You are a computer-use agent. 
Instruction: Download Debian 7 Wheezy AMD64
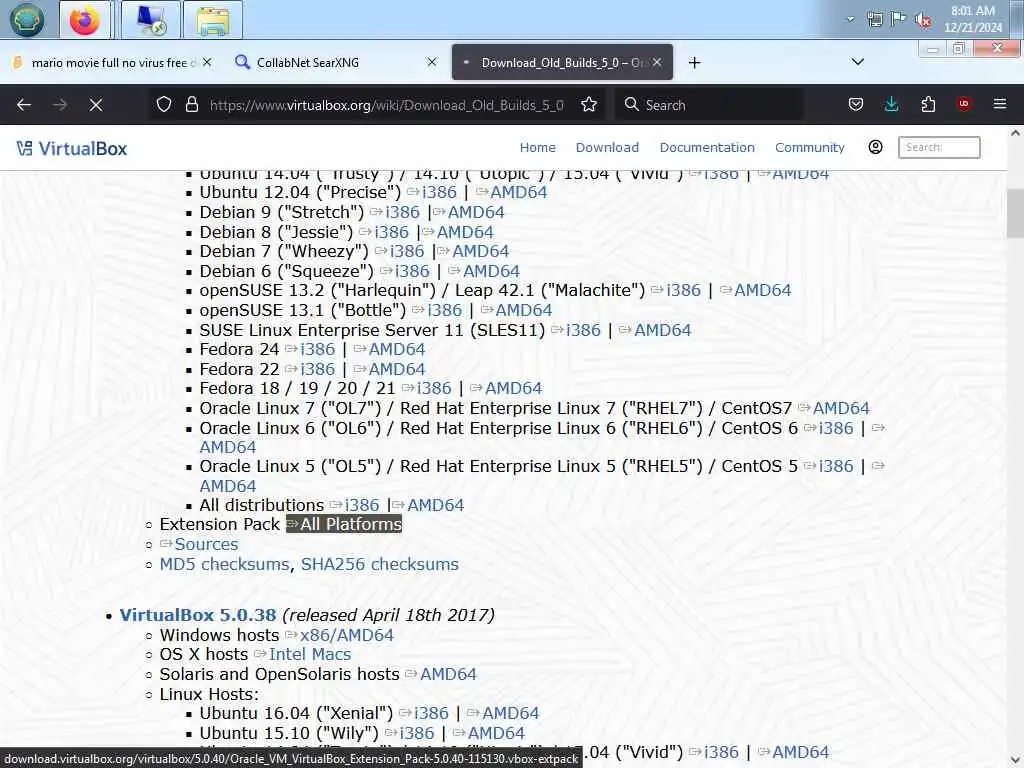pos(480,251)
